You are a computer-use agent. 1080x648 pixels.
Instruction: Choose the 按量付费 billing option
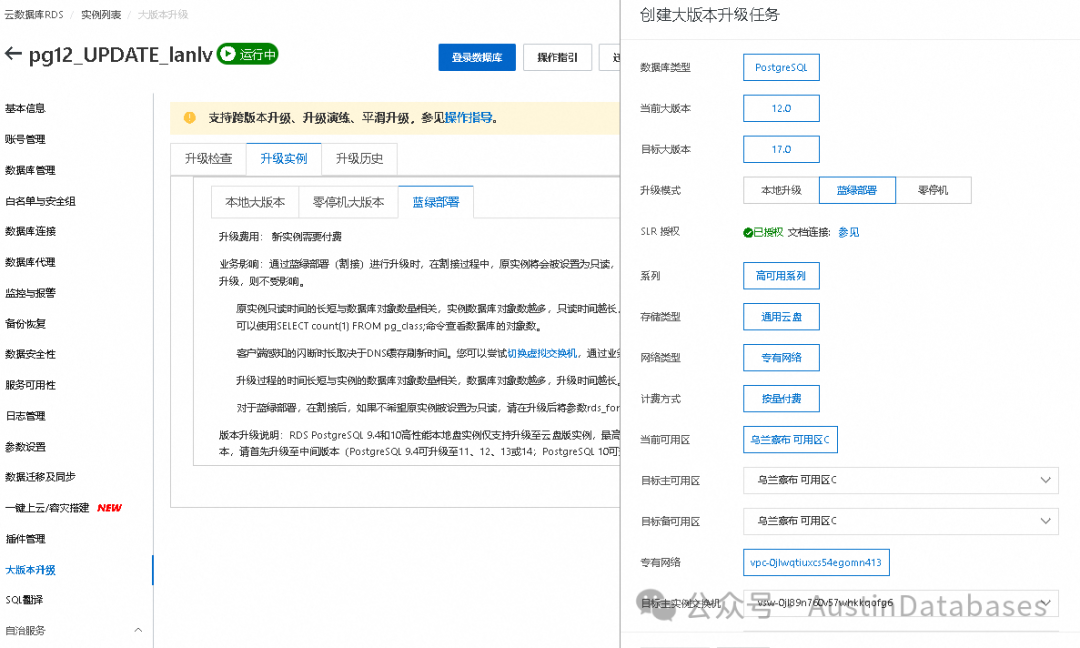(x=781, y=399)
